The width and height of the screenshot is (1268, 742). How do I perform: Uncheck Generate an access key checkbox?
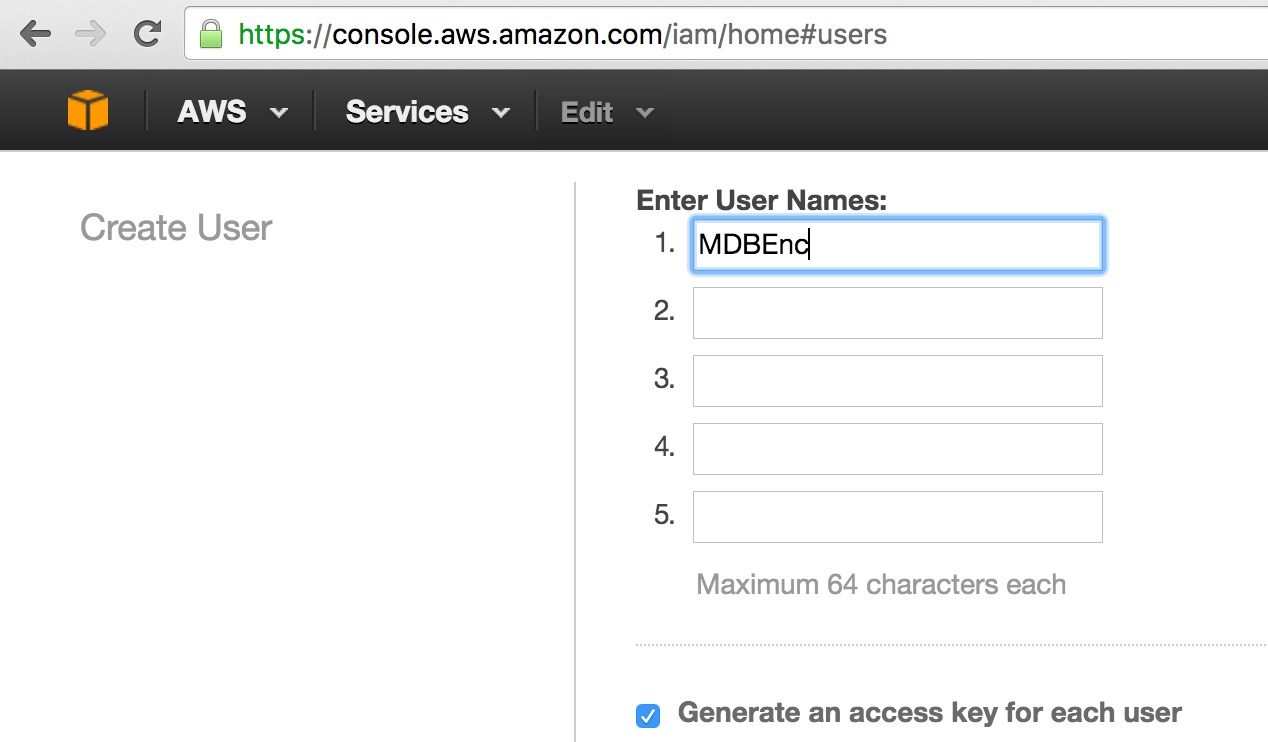coord(648,716)
